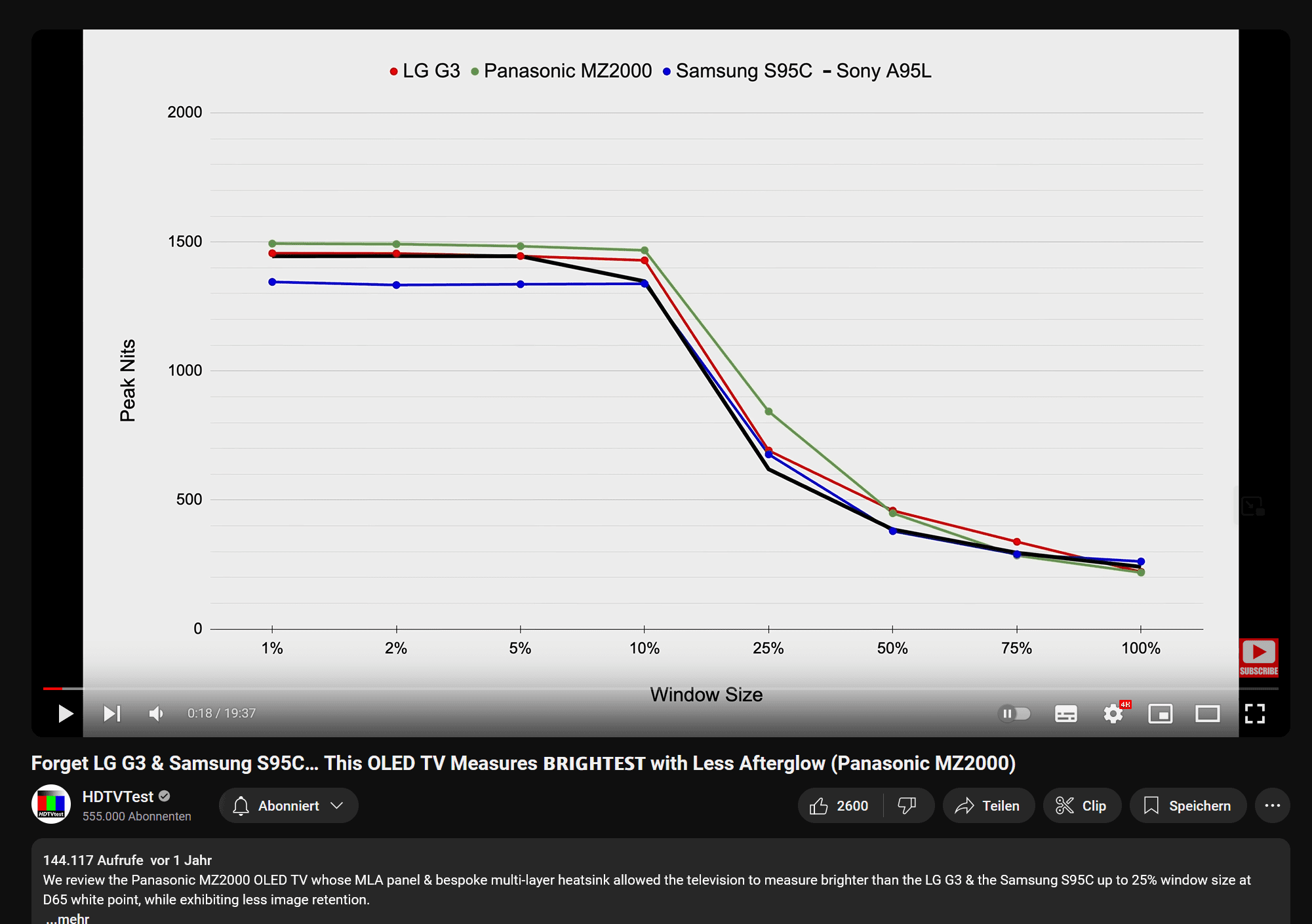
Task: Click the video title text
Action: point(523,763)
